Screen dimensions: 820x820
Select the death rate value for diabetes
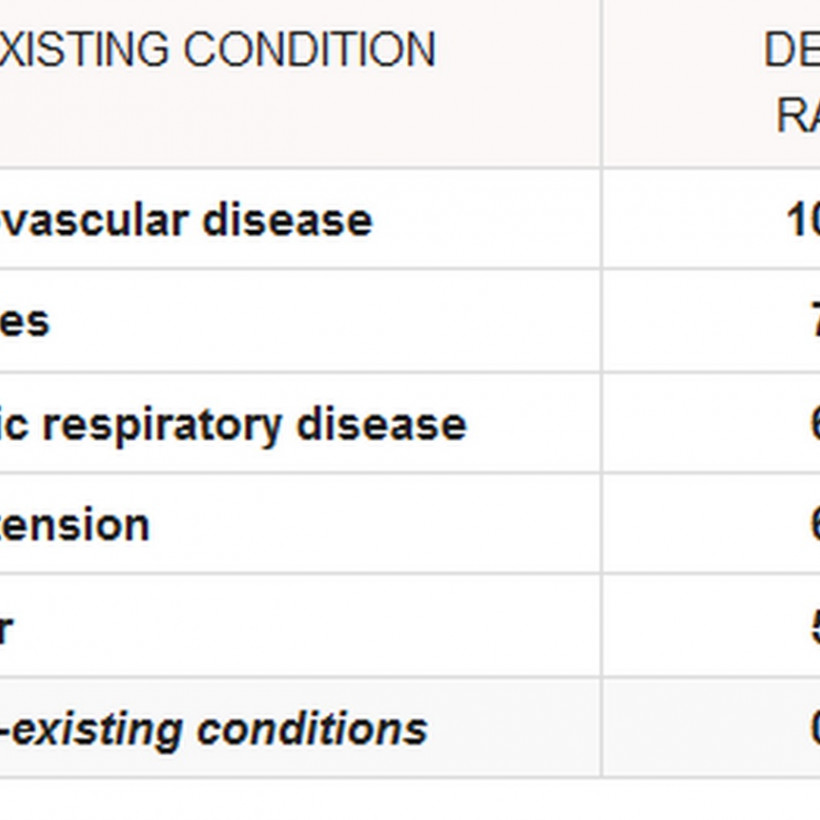click(x=813, y=322)
